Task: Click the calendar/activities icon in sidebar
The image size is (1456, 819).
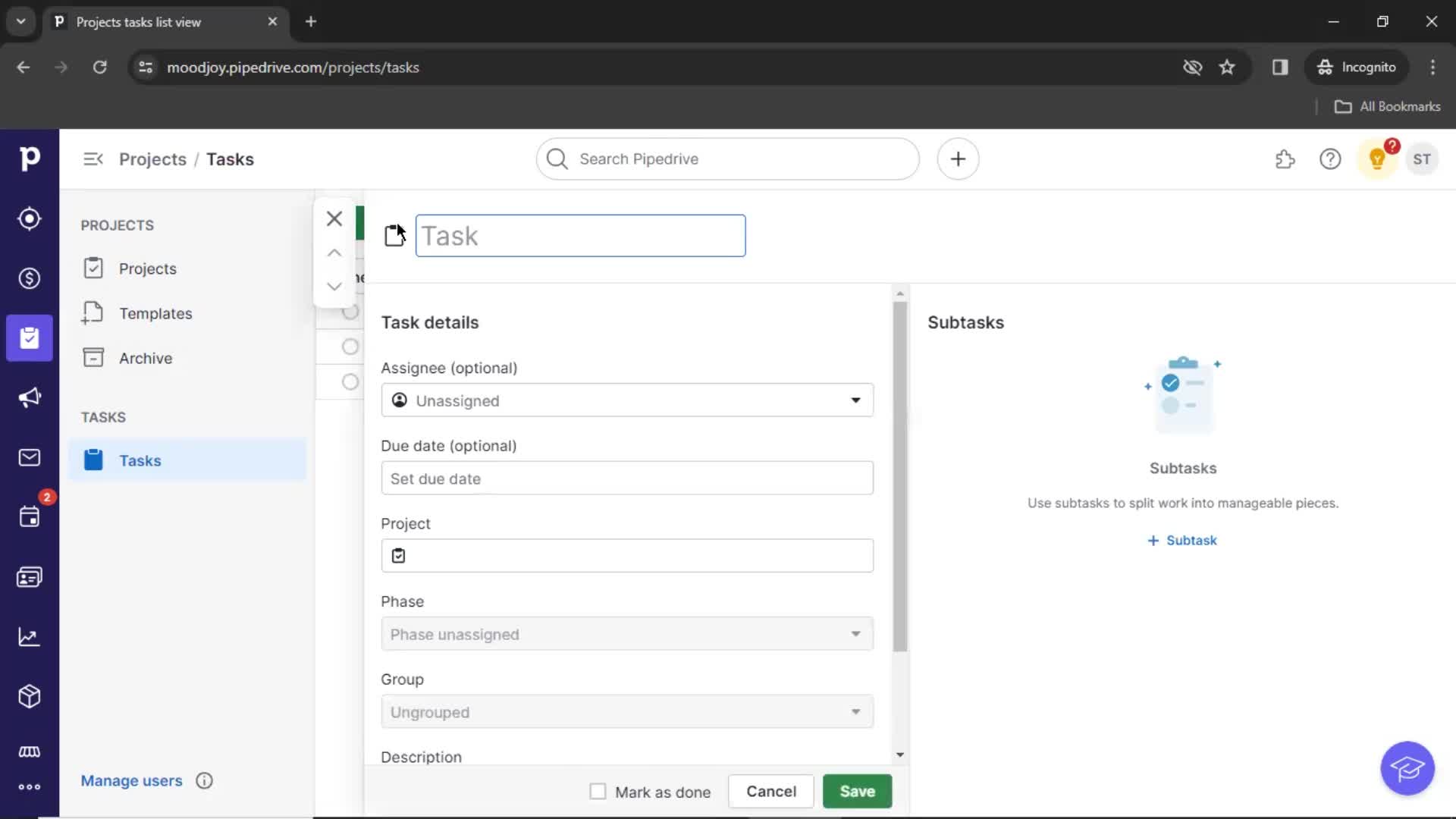Action: (30, 516)
